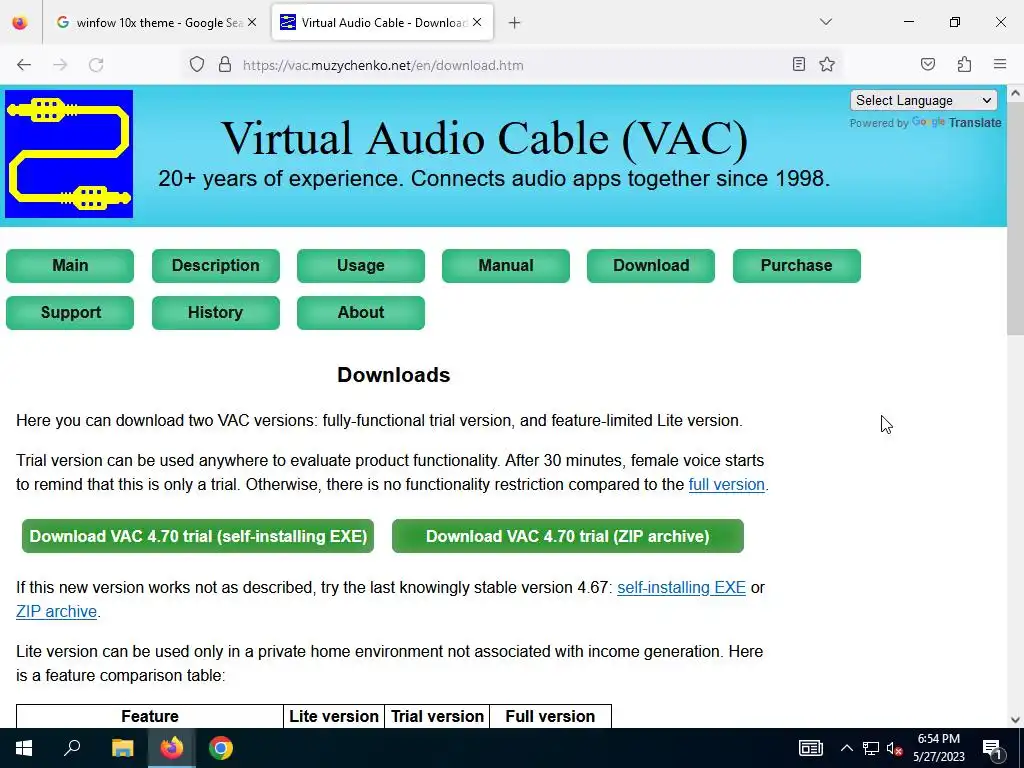Click the scrollbar up arrow

(1015, 93)
